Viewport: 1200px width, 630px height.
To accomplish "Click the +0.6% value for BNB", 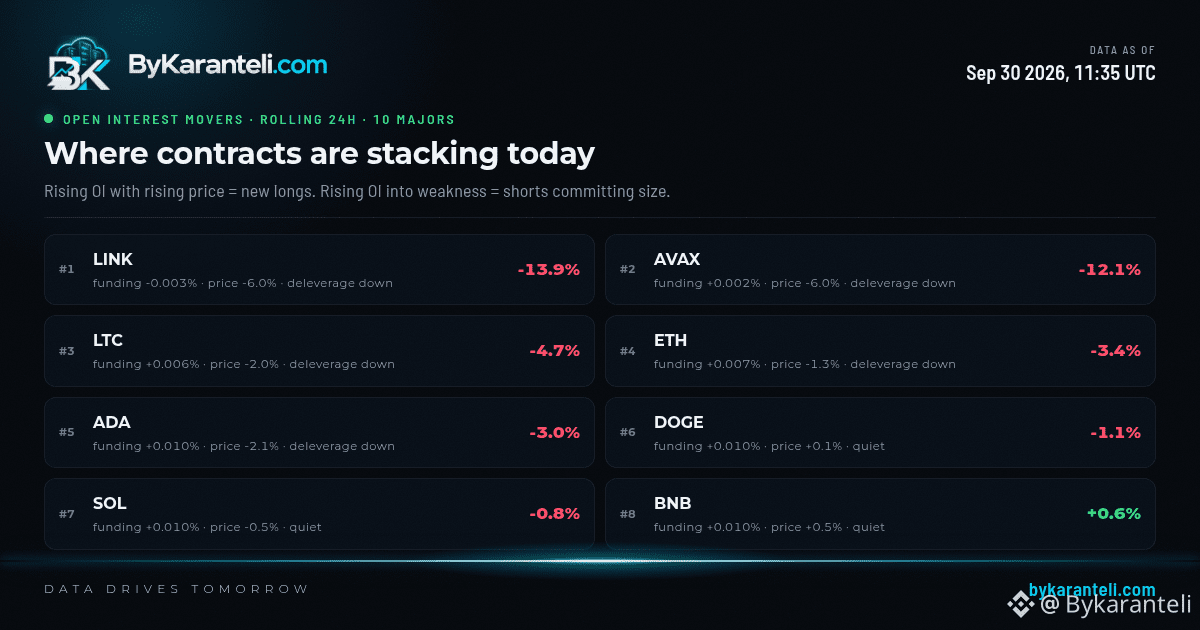I will pyautogui.click(x=1113, y=514).
